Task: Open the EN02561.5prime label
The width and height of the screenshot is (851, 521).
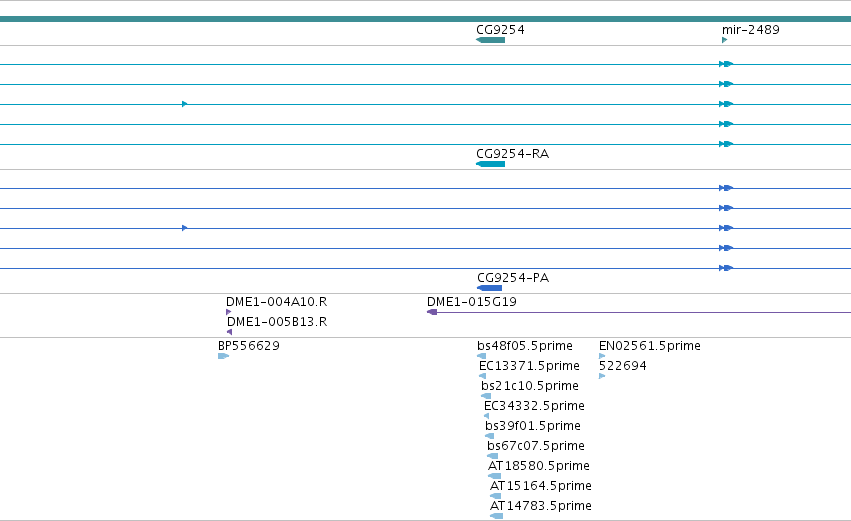Action: (650, 346)
